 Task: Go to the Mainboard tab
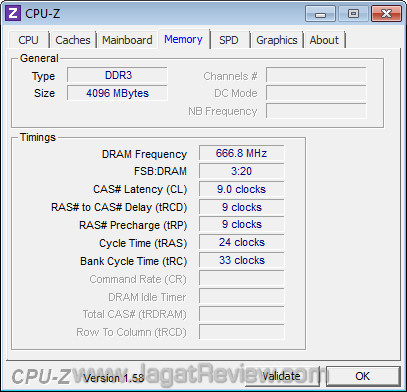point(127,40)
